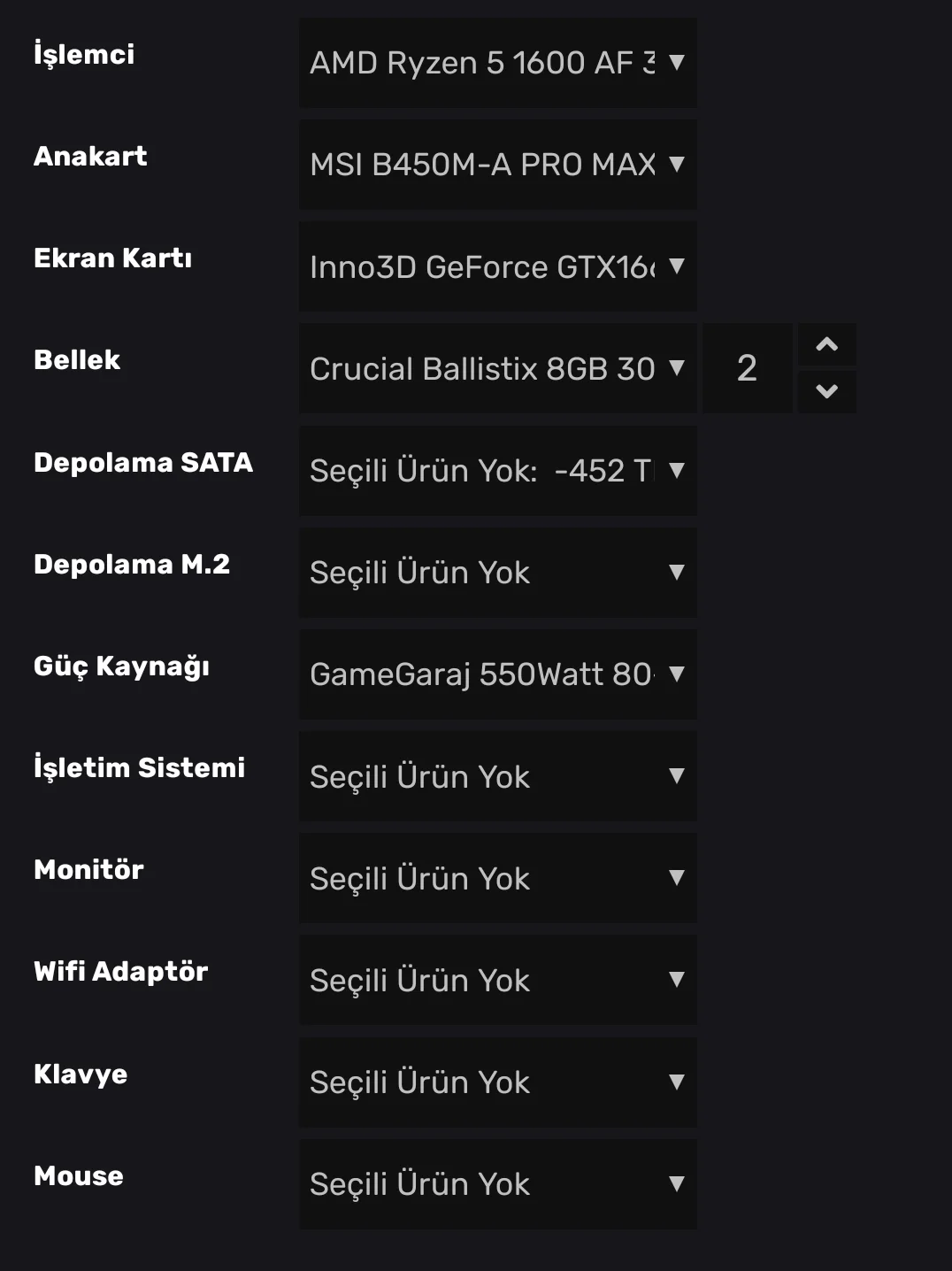Click the Depolama SATA row label
The image size is (952, 1271).
click(x=143, y=462)
